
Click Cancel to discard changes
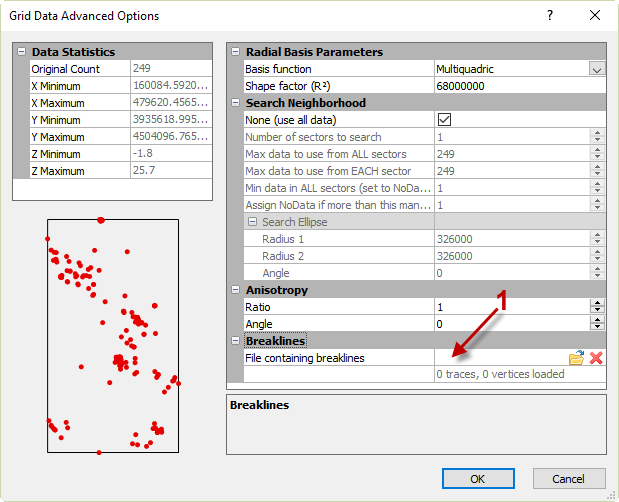(569, 479)
